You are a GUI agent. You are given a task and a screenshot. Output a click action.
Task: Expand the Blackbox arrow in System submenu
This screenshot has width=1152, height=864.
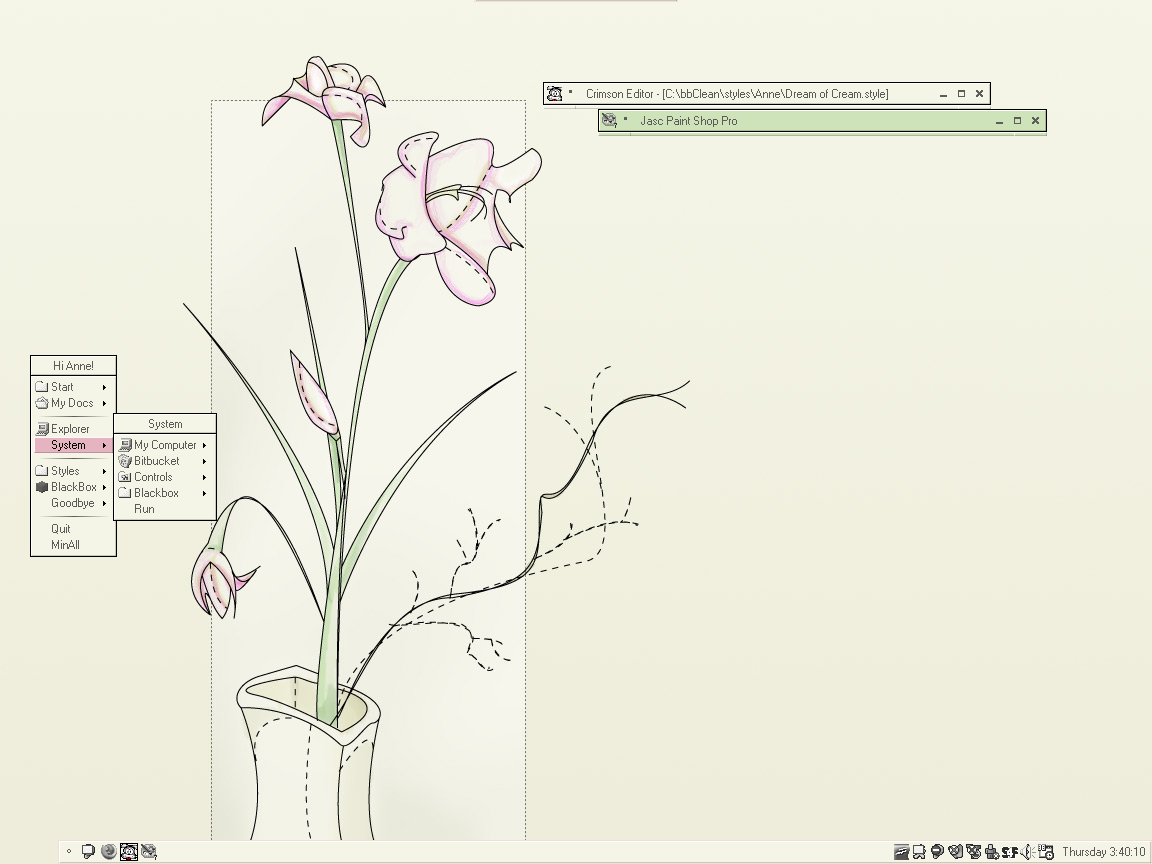coord(204,494)
